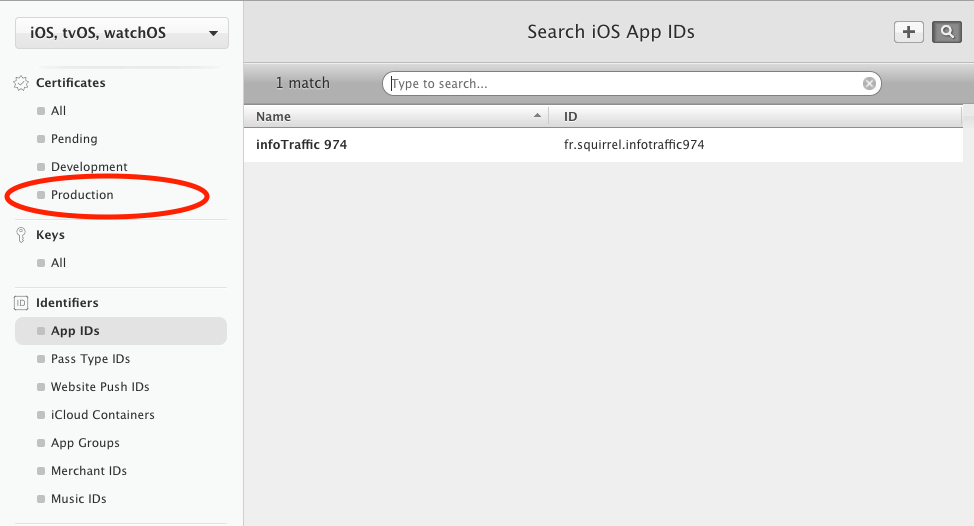Open All under Certificates

point(58,111)
